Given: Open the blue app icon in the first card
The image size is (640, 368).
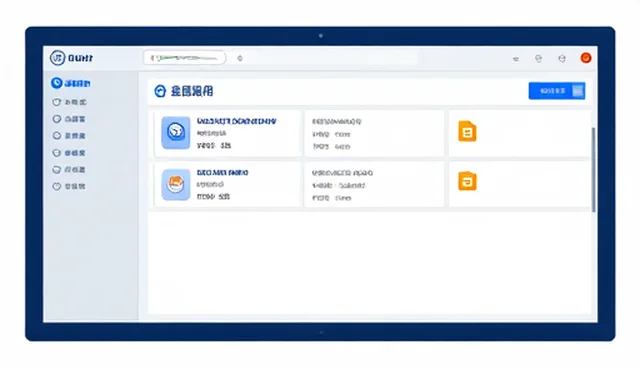Looking at the screenshot, I should (176, 133).
